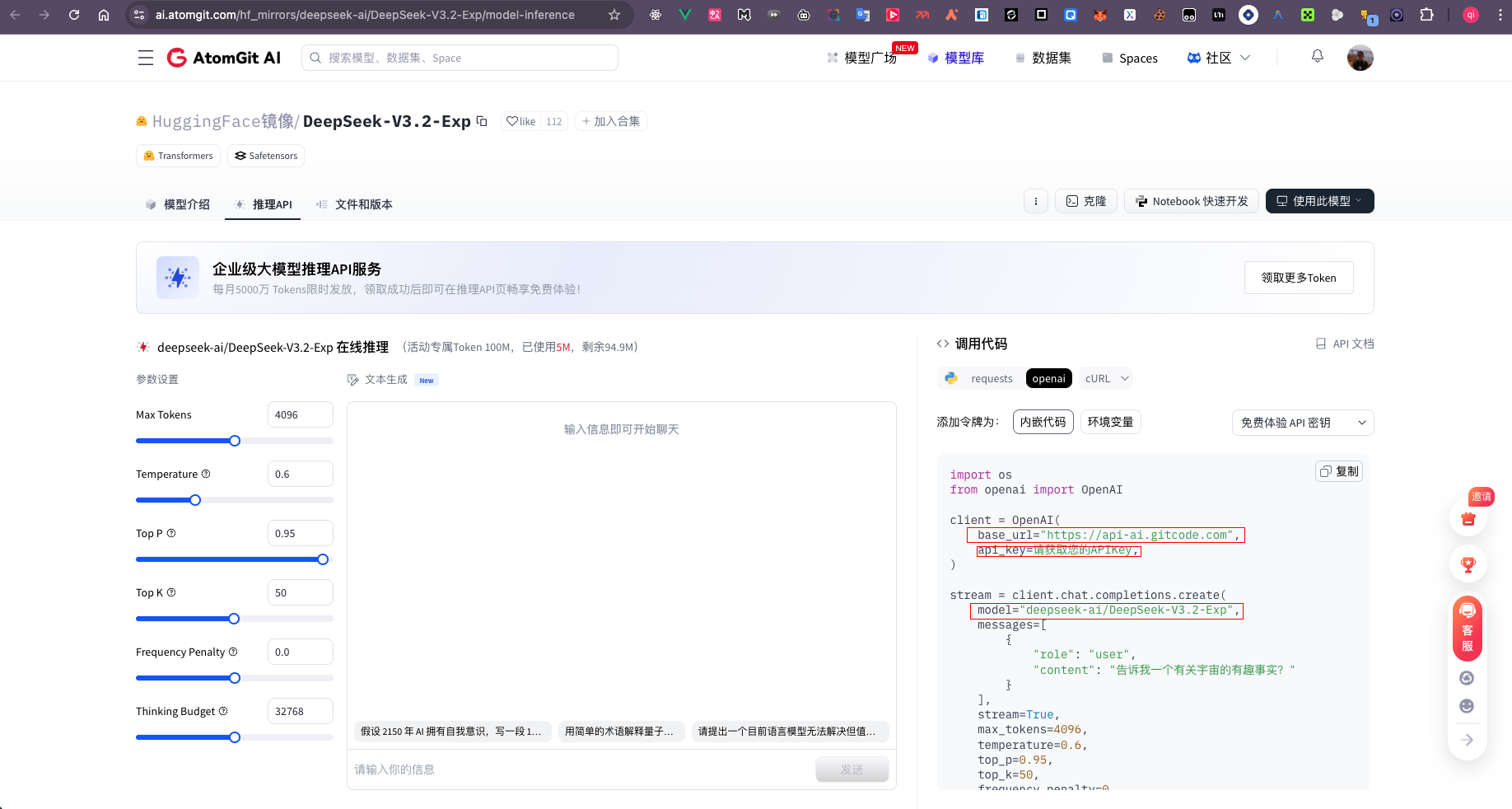Click the Top P slider handle
The image size is (1512, 809).
pyautogui.click(x=323, y=559)
